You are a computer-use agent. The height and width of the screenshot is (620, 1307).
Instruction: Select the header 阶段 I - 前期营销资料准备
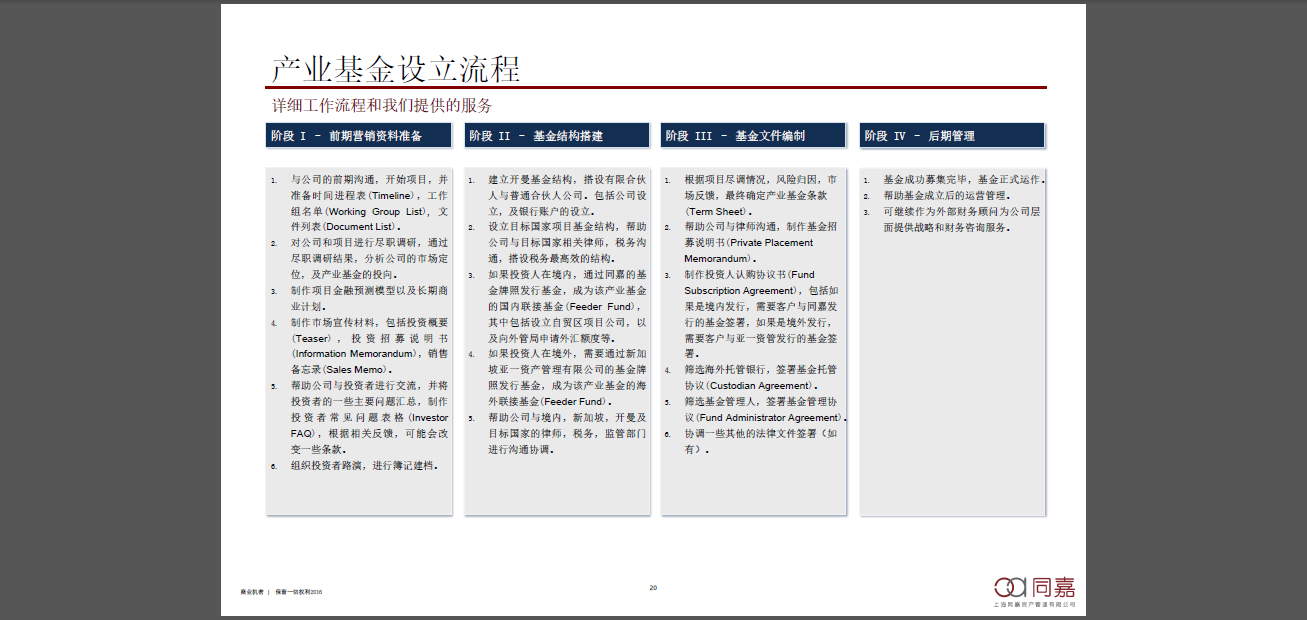[x=359, y=136]
